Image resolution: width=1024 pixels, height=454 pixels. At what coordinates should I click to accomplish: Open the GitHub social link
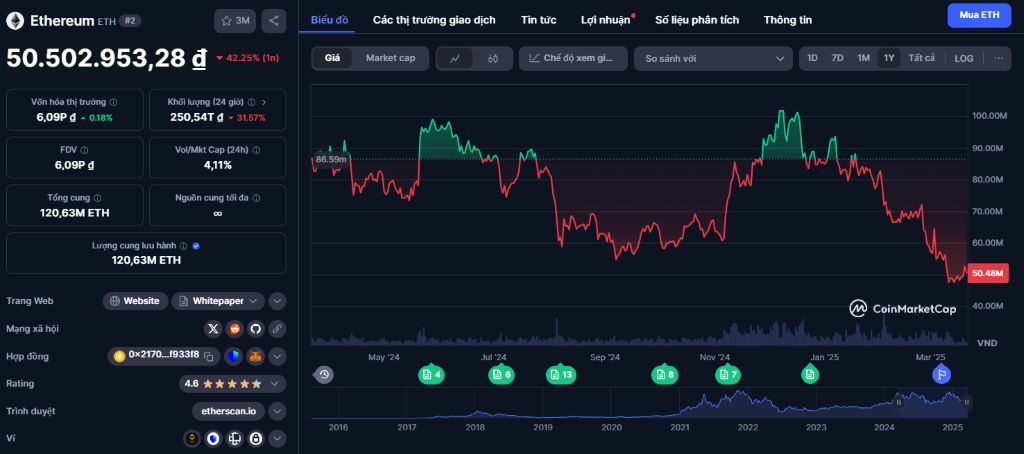click(x=255, y=329)
